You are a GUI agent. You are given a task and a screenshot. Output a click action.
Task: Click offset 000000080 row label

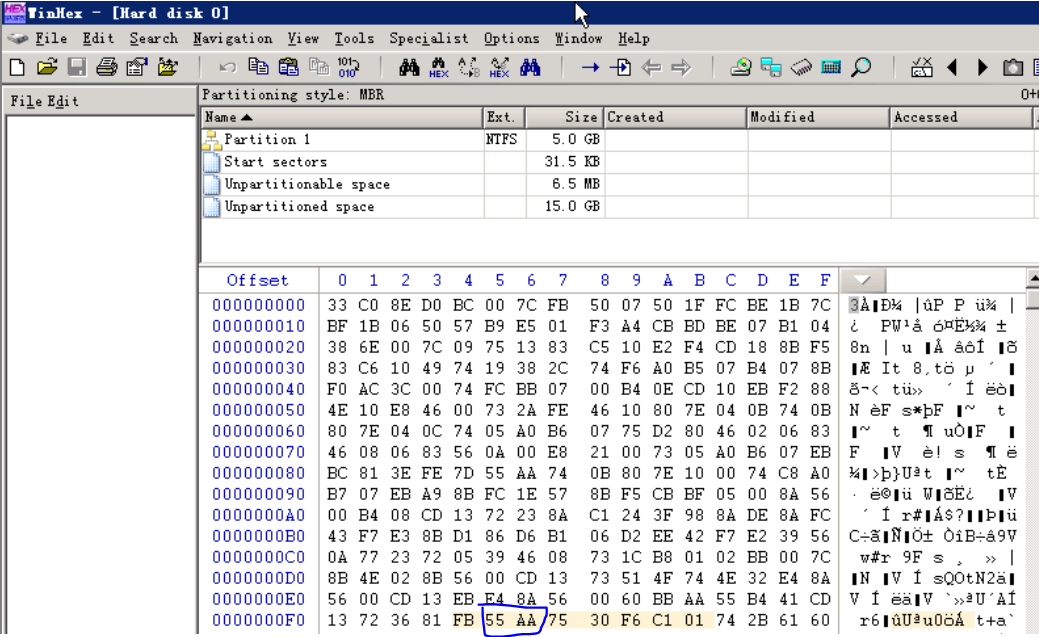click(258, 473)
